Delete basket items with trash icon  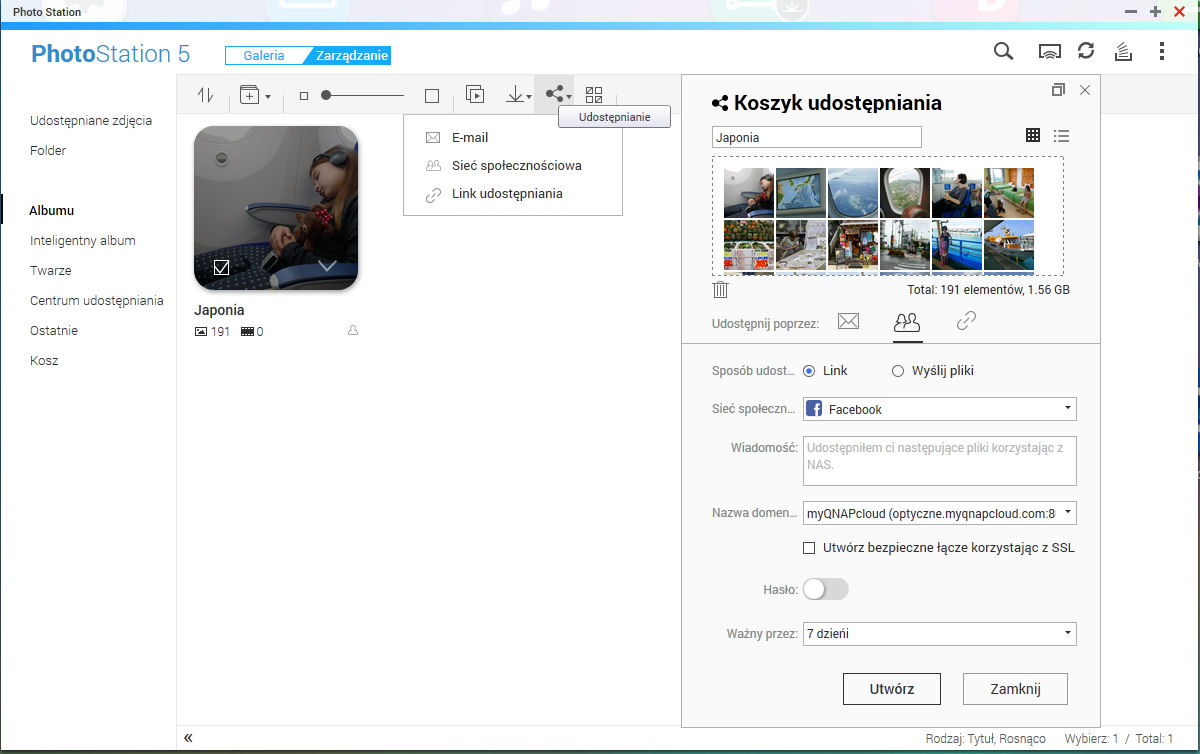[721, 290]
